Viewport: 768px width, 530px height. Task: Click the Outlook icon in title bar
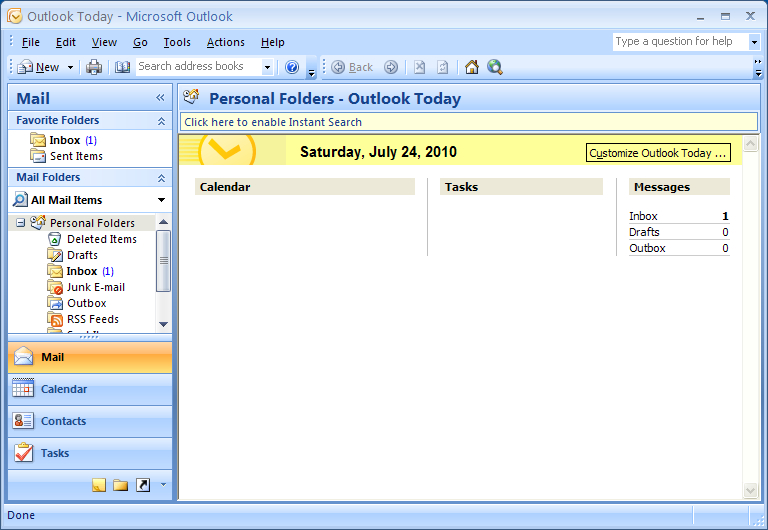click(x=15, y=16)
